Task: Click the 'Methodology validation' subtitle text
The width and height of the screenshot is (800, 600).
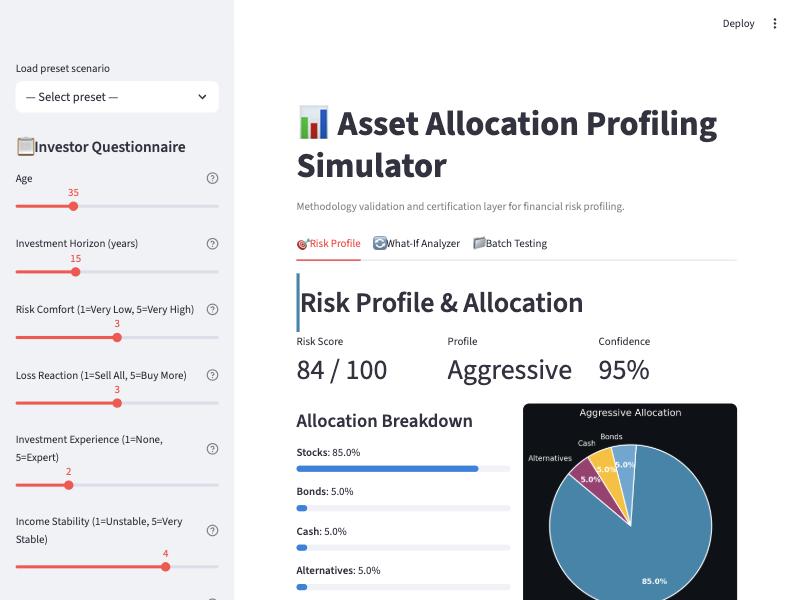Action: coord(460,207)
